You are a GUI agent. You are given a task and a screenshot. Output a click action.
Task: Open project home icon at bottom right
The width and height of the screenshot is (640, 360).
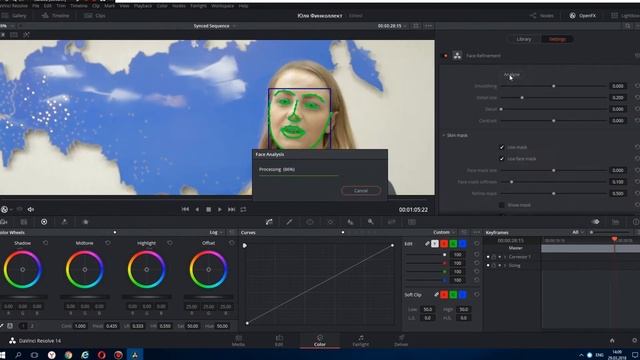click(612, 340)
